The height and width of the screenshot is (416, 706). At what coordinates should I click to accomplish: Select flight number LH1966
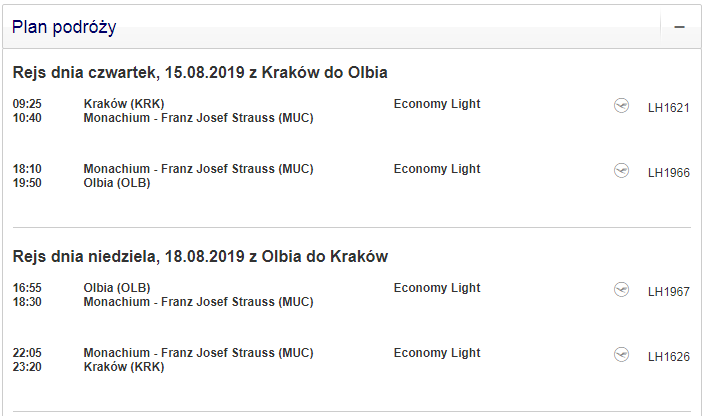point(669,173)
